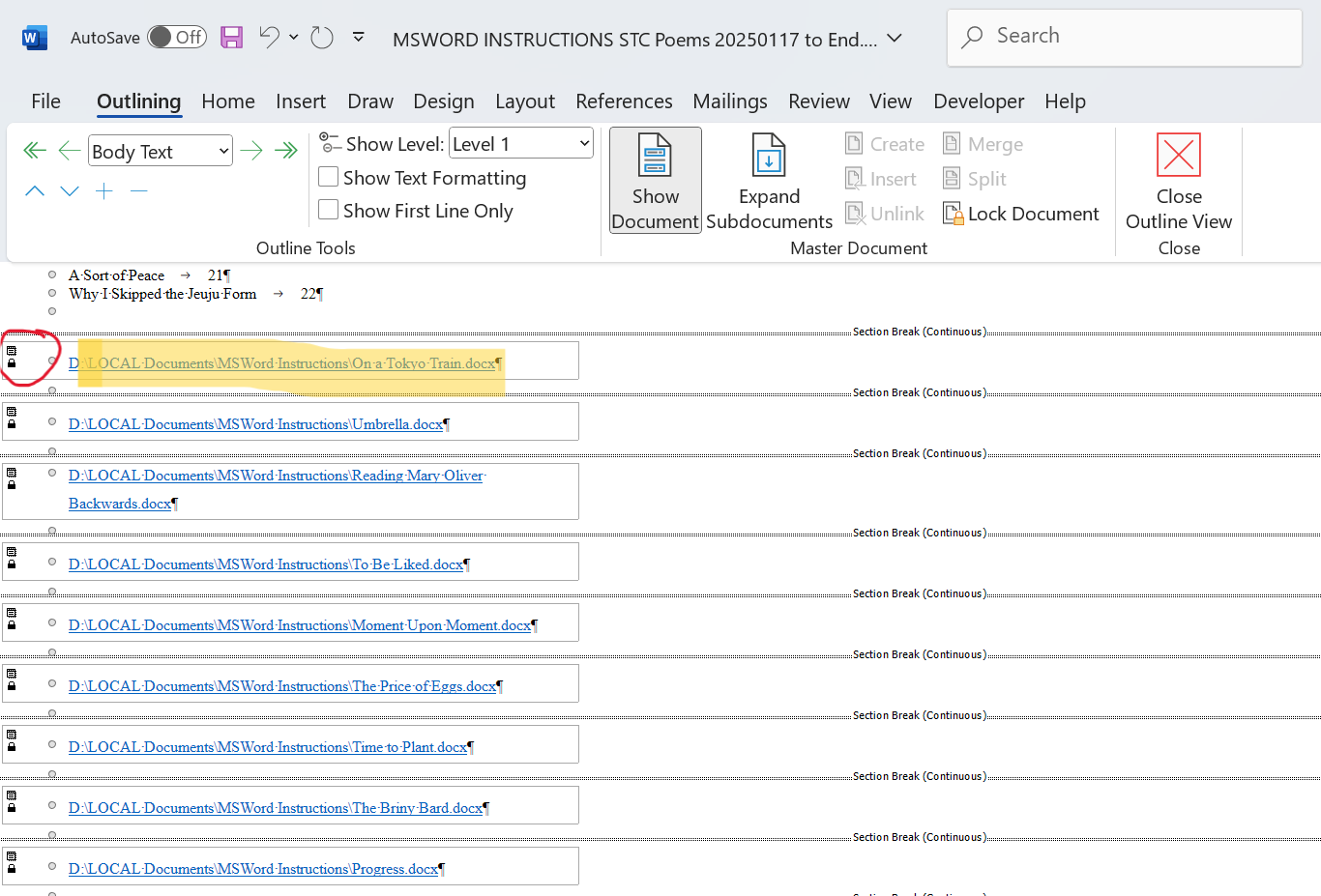Click Promote to Heading 1 double-arrow
Image resolution: width=1321 pixels, height=896 pixels.
coord(35,150)
